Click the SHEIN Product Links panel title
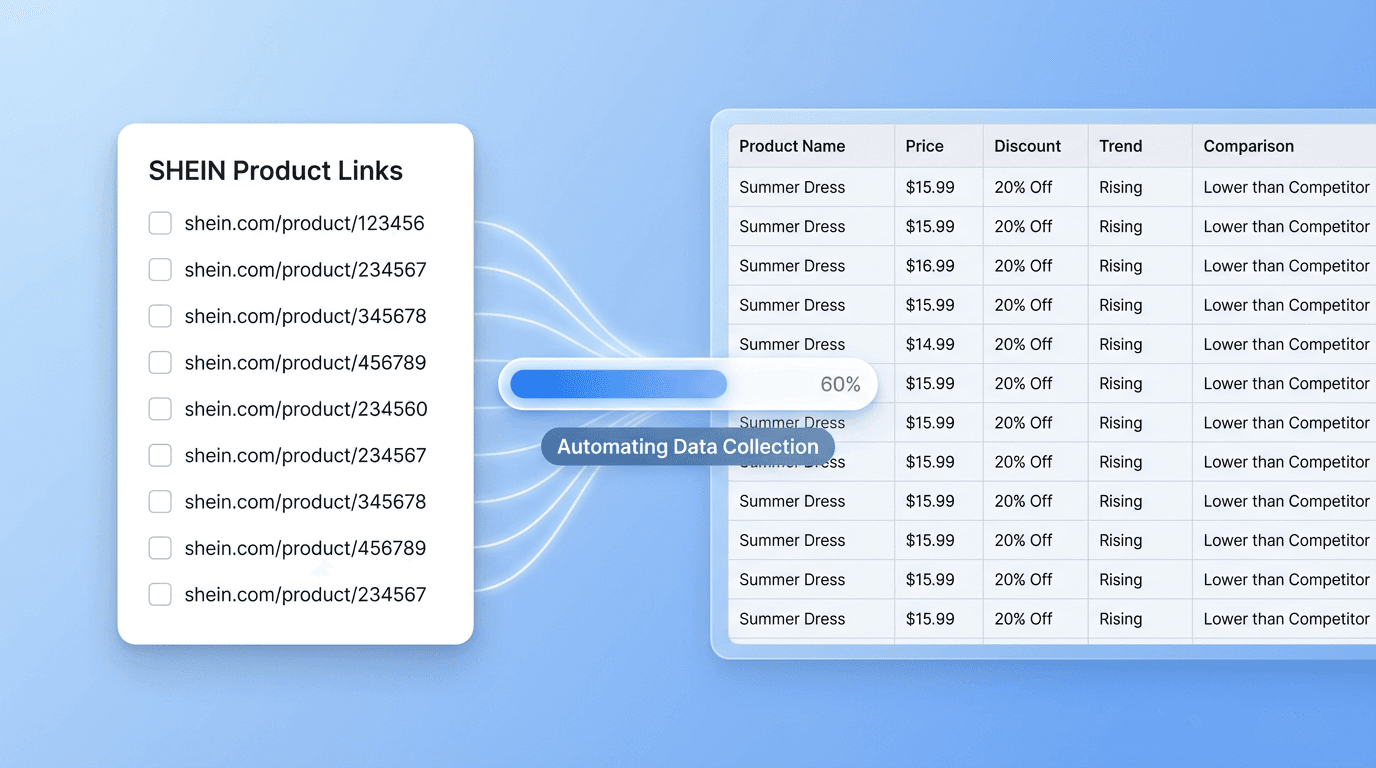1376x768 pixels. point(275,170)
